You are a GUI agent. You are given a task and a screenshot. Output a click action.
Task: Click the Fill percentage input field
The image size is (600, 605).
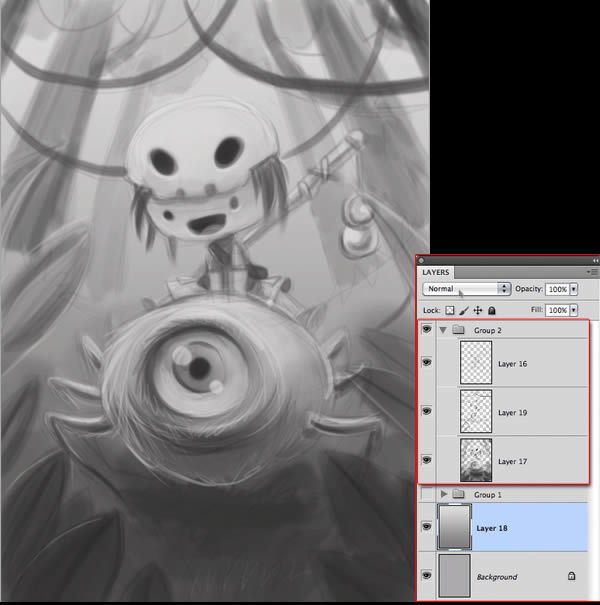[x=558, y=310]
